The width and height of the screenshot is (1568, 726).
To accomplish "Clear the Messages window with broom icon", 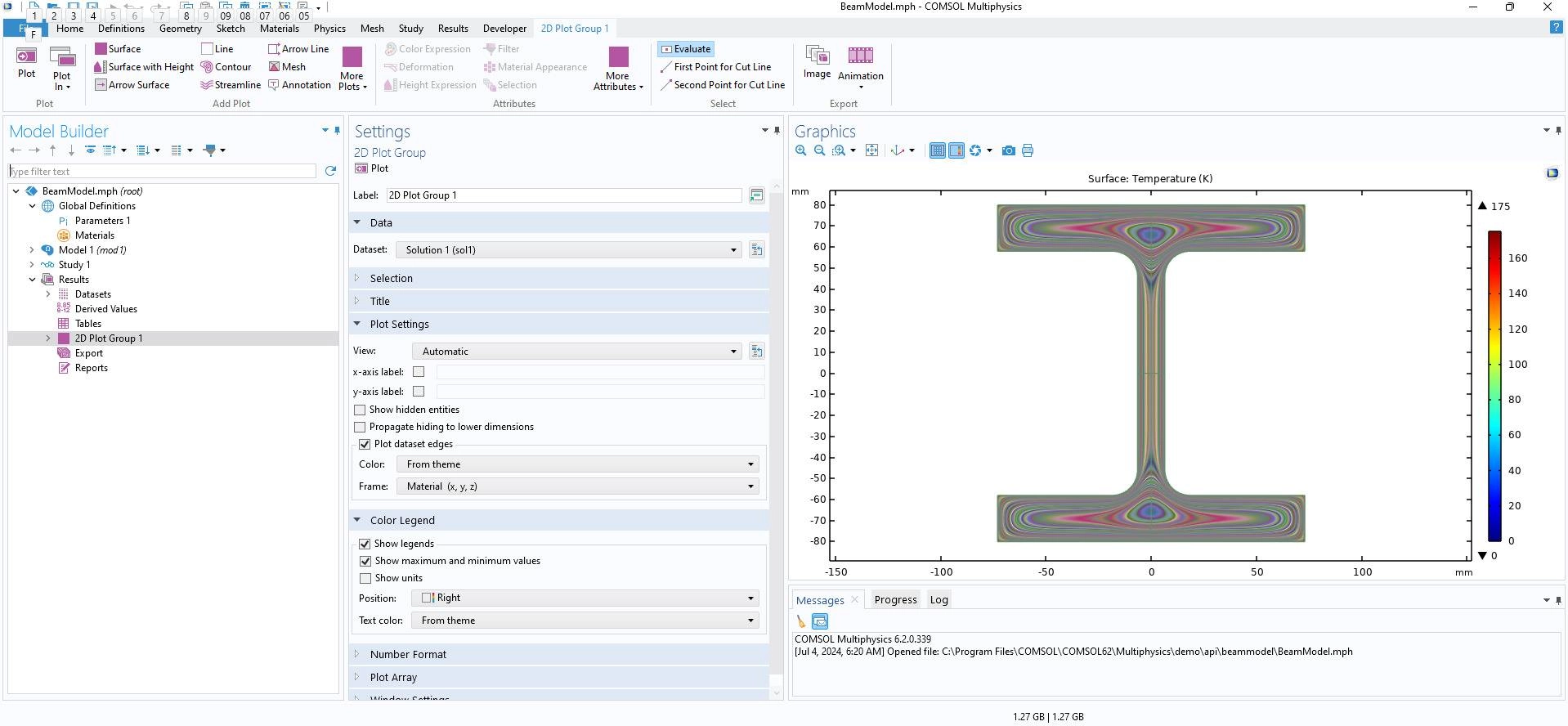I will (x=801, y=621).
